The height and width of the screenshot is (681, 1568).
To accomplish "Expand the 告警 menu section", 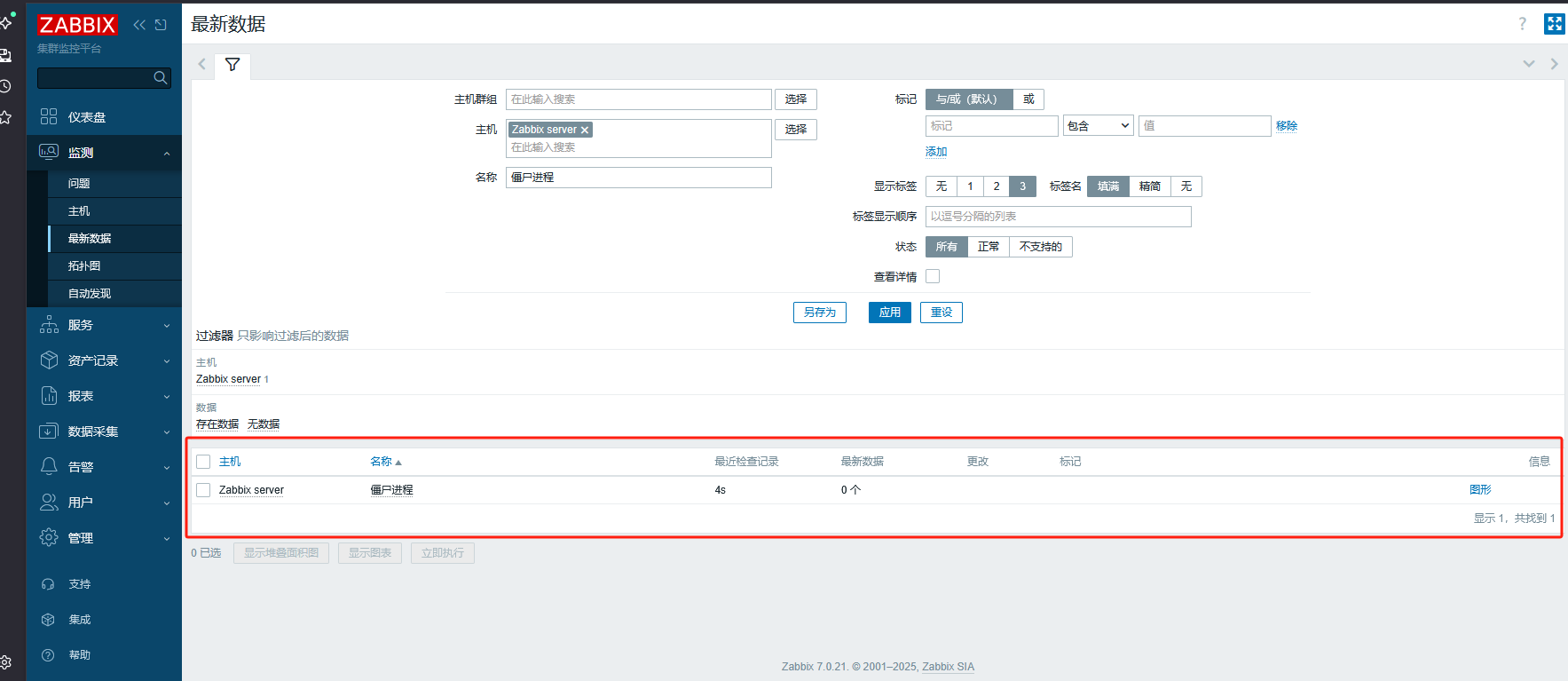I will pos(167,468).
